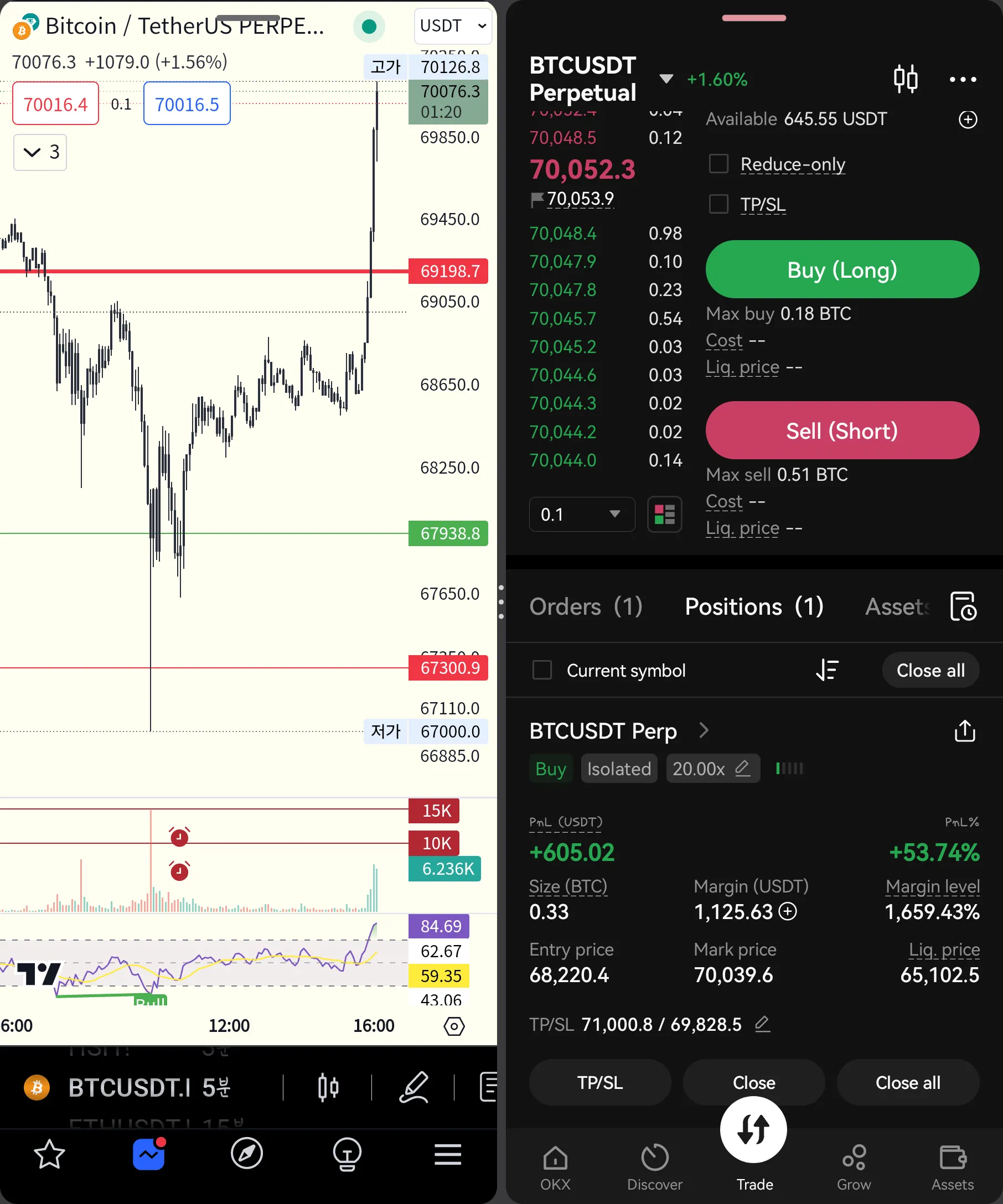Viewport: 1003px width, 1204px height.
Task: Open the OKX candlestick chart icon
Action: coord(906,79)
